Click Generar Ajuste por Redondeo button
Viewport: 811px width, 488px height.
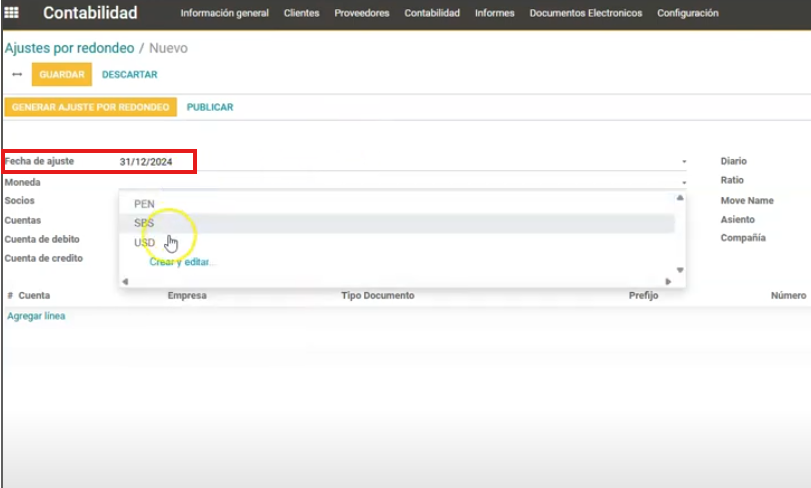90,107
